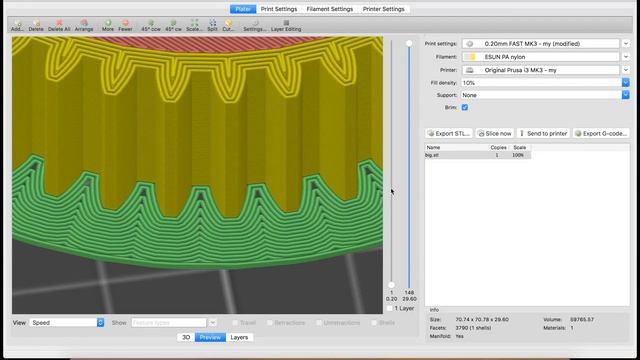The width and height of the screenshot is (640, 360).
Task: Click the Slice now button
Action: [495, 133]
